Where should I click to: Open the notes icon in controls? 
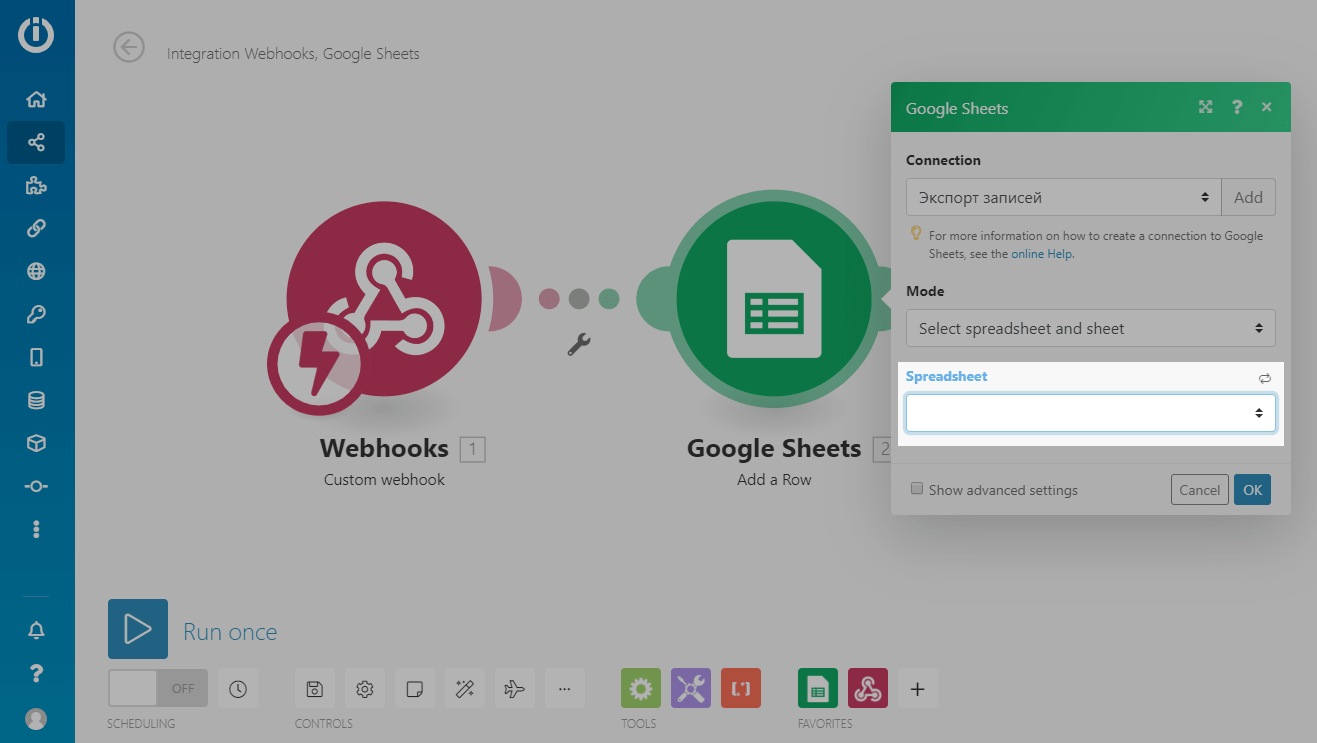tap(414, 689)
